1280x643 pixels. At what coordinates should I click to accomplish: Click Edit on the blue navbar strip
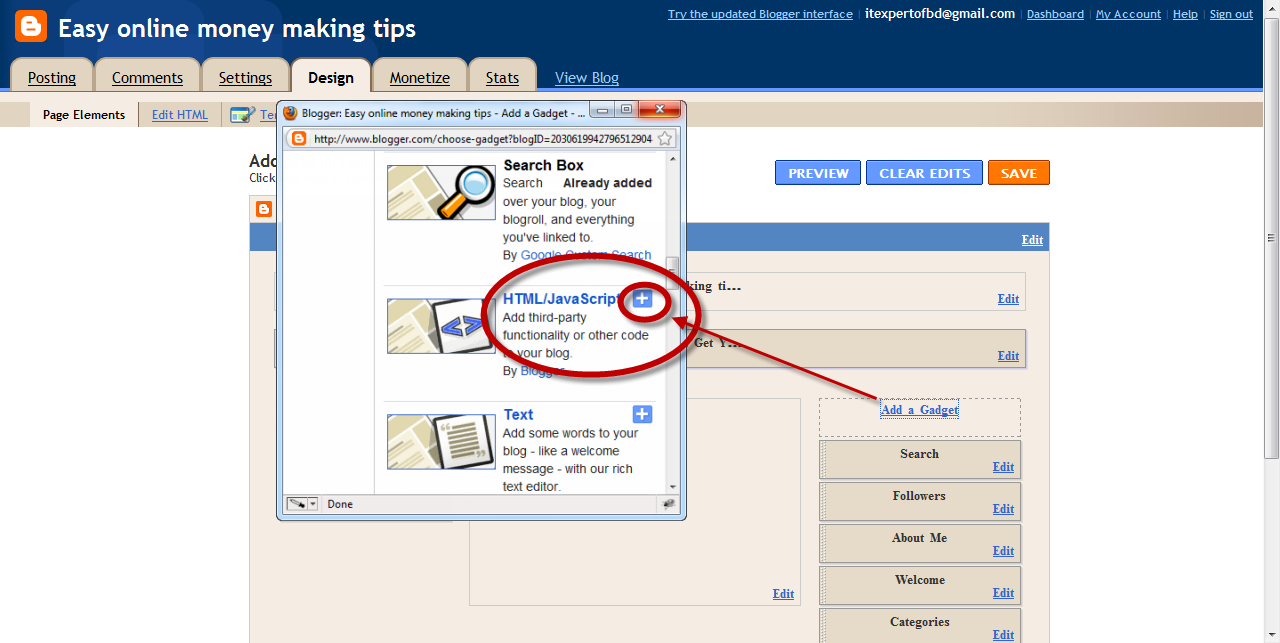tap(1032, 240)
